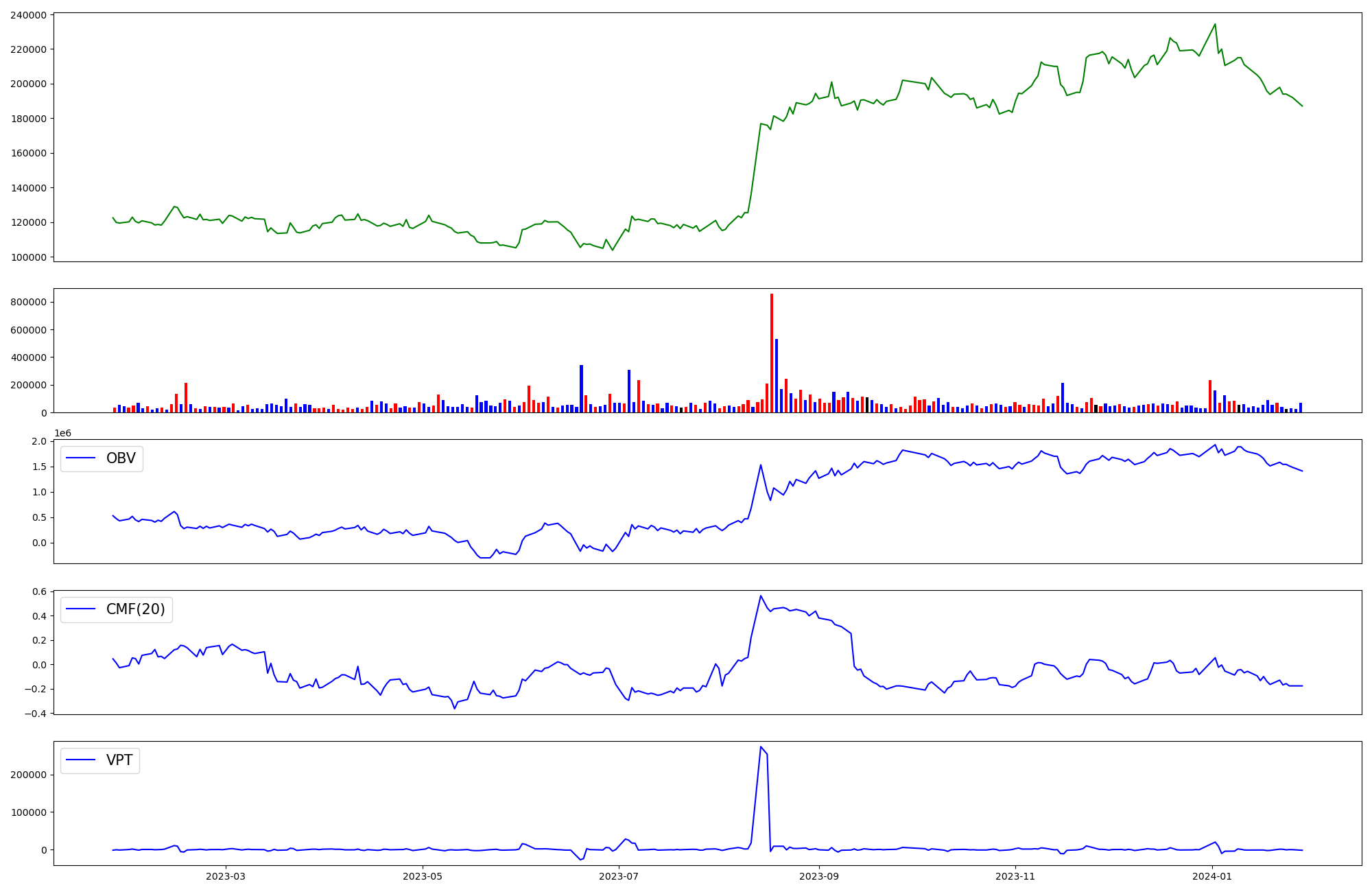Click the 0.6 label on CMF axis

[39, 591]
